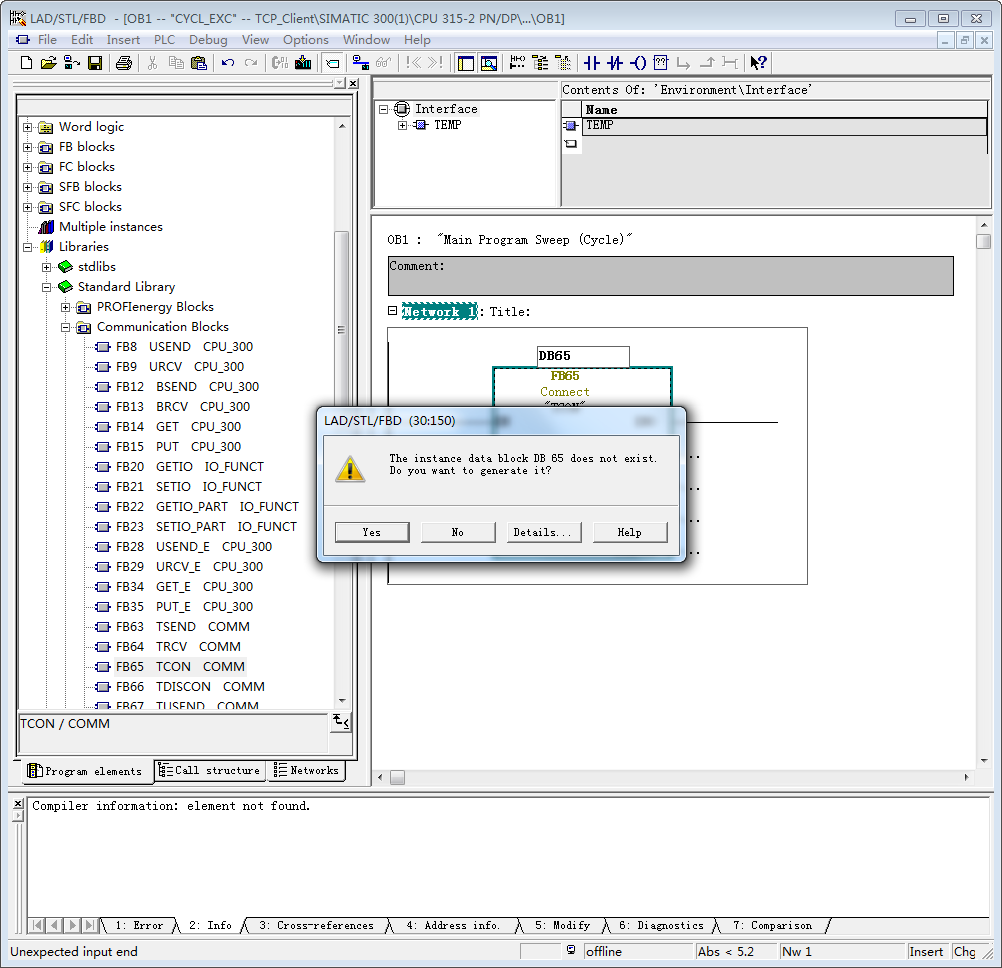Click Yes to generate DB 65
This screenshot has height=968, width=1002.
pyautogui.click(x=372, y=532)
